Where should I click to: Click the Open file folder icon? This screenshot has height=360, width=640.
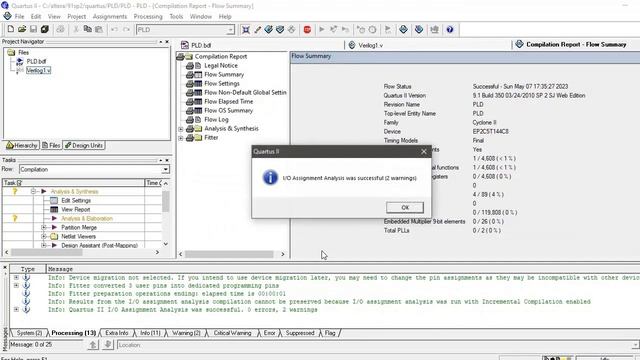click(22, 29)
